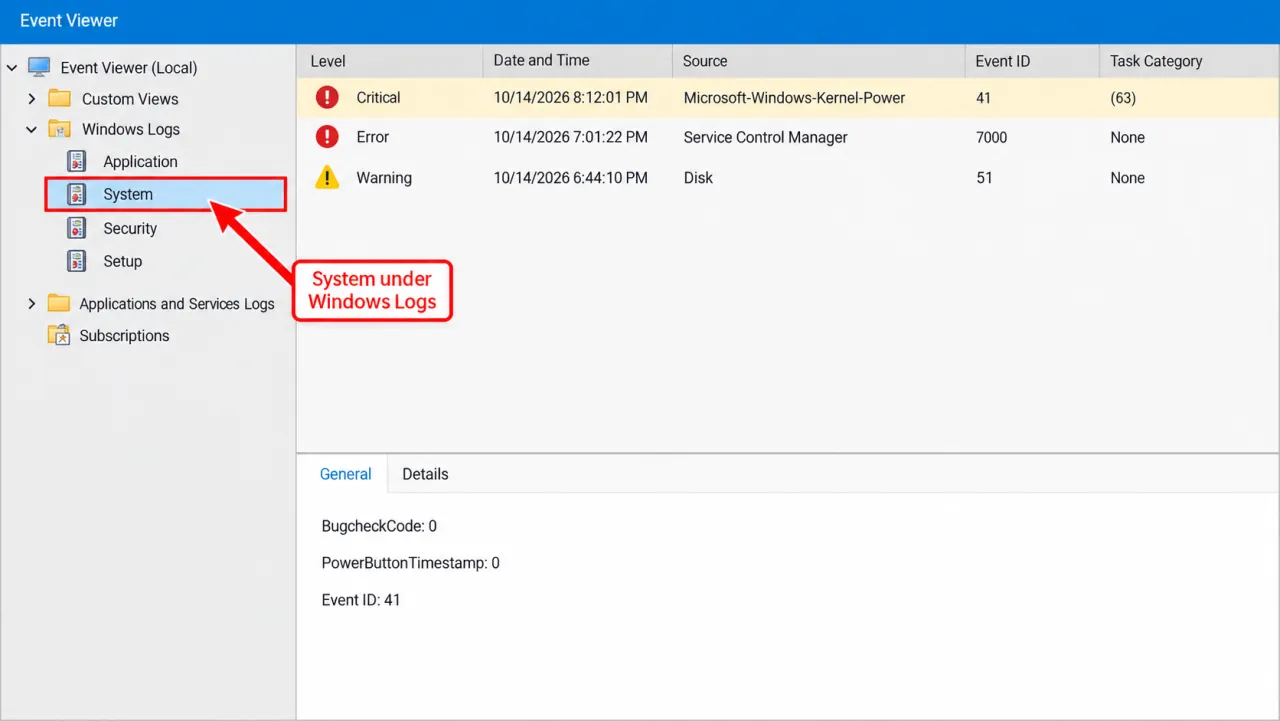Click the Security log icon

(77, 228)
